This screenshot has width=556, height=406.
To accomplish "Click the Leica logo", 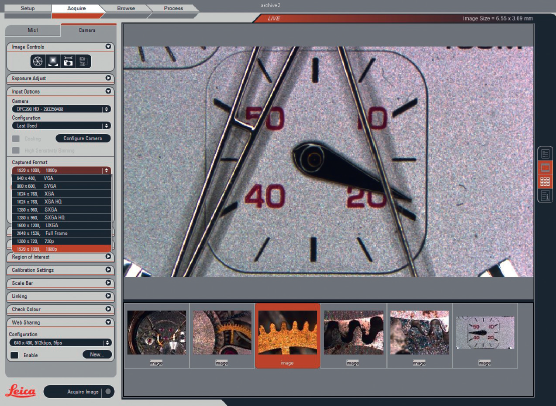I will point(21,391).
